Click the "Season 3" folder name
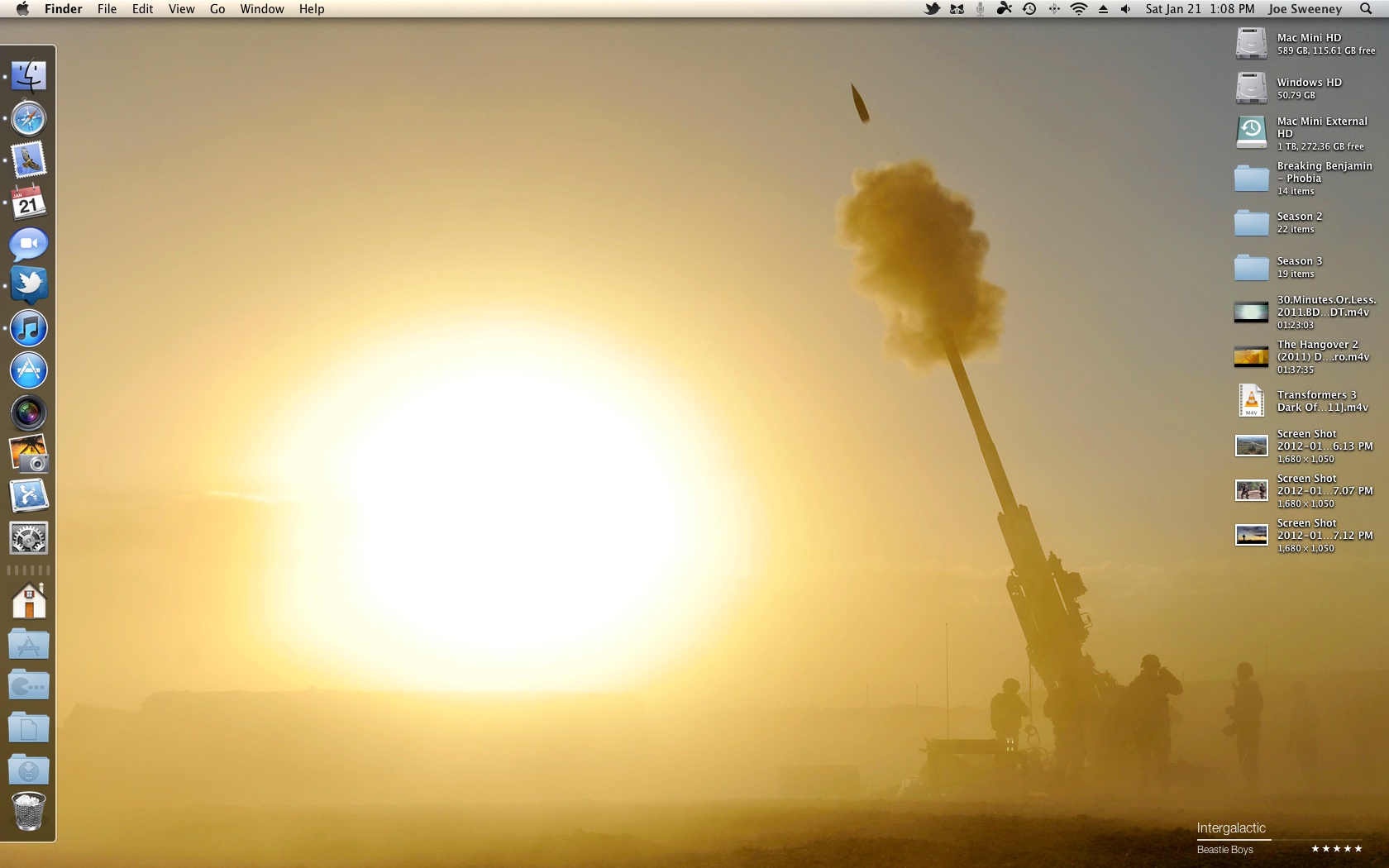 (x=1299, y=261)
